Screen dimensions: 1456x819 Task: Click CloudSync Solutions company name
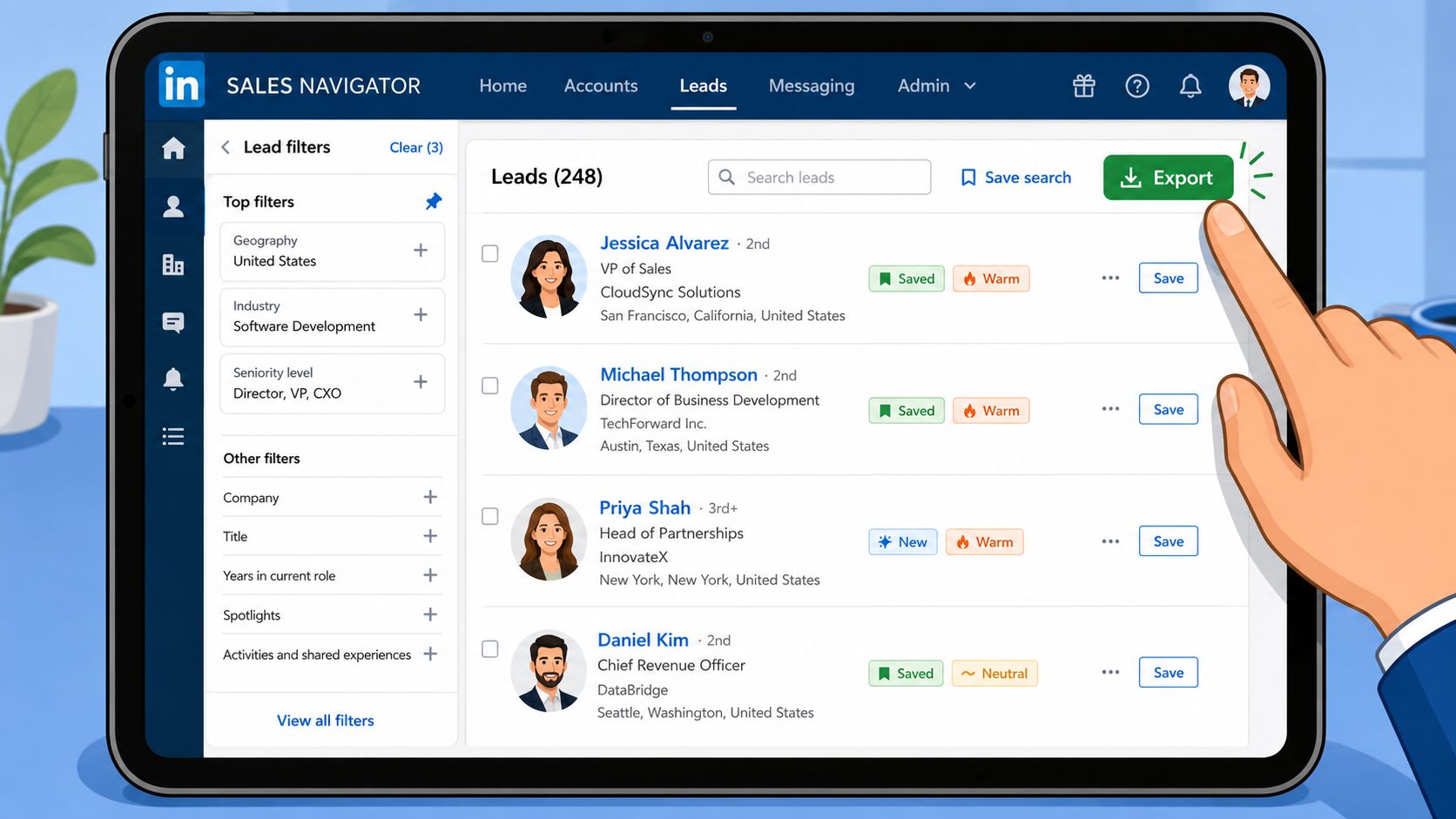click(x=671, y=292)
